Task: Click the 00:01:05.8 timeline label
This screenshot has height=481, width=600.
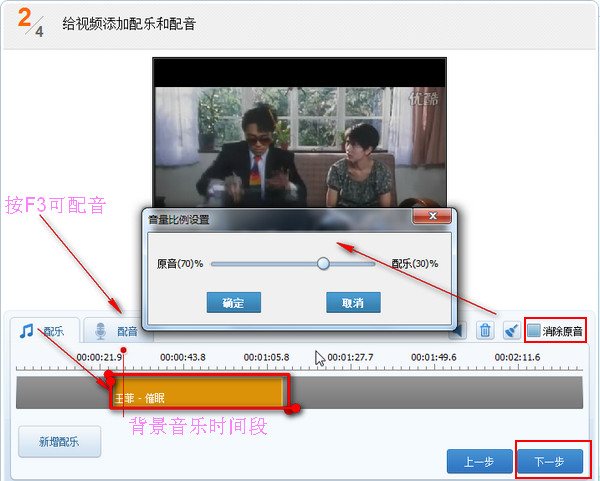Action: (266, 357)
